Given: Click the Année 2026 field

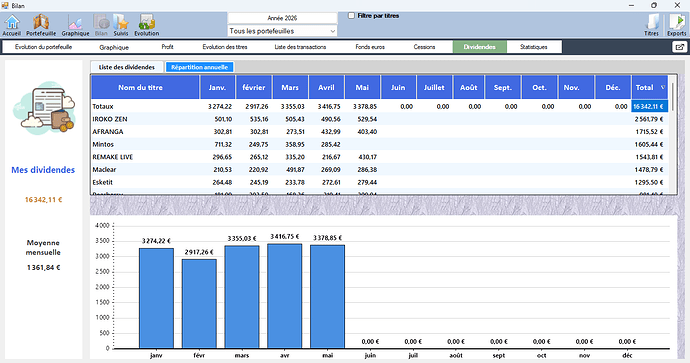Looking at the screenshot, I should coord(282,18).
